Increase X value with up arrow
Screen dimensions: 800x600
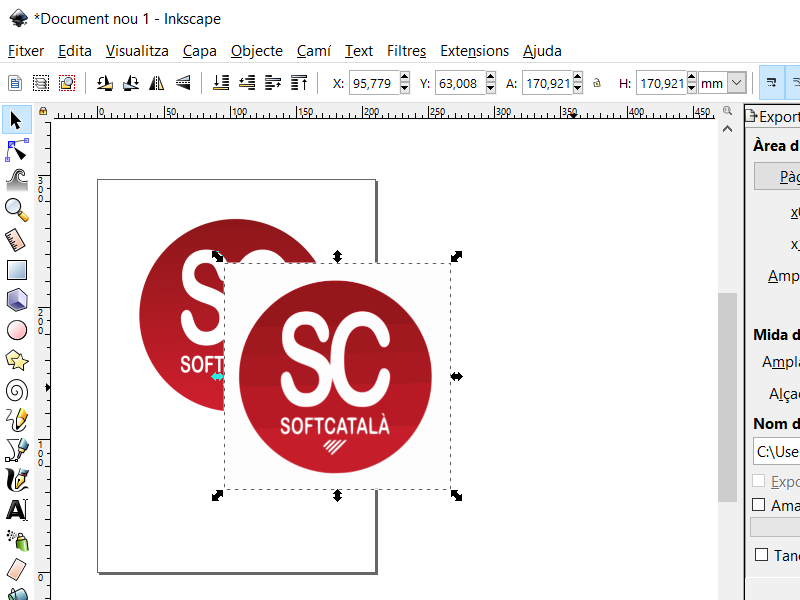[405, 78]
